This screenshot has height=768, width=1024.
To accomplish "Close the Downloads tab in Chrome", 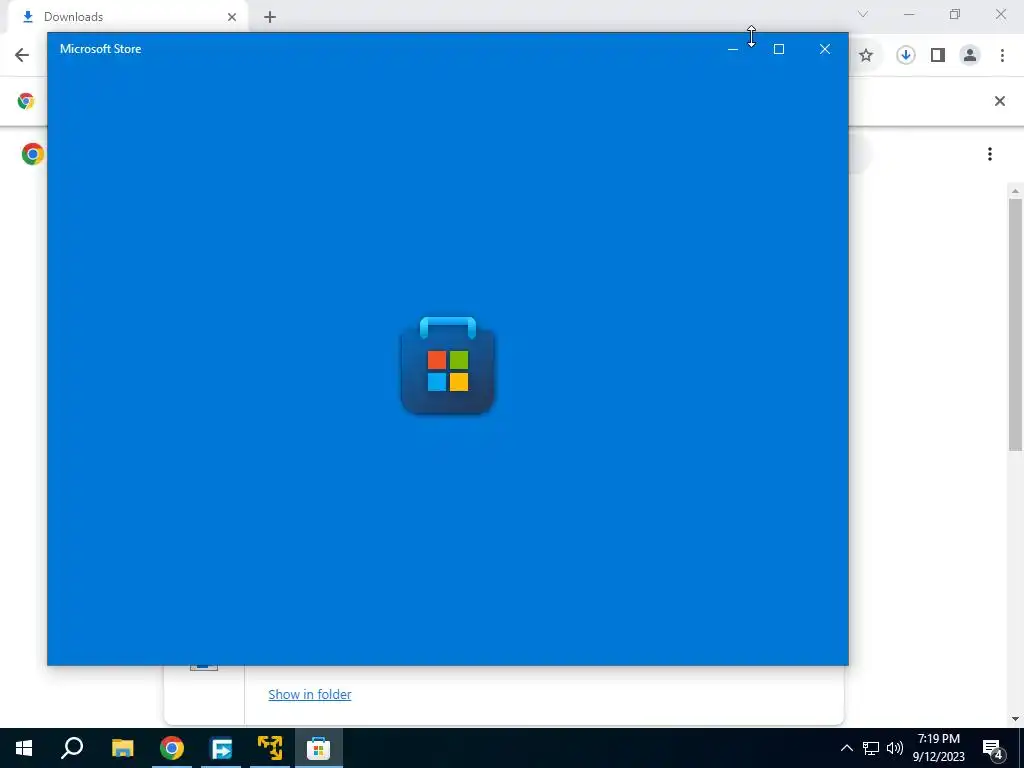I will point(232,17).
